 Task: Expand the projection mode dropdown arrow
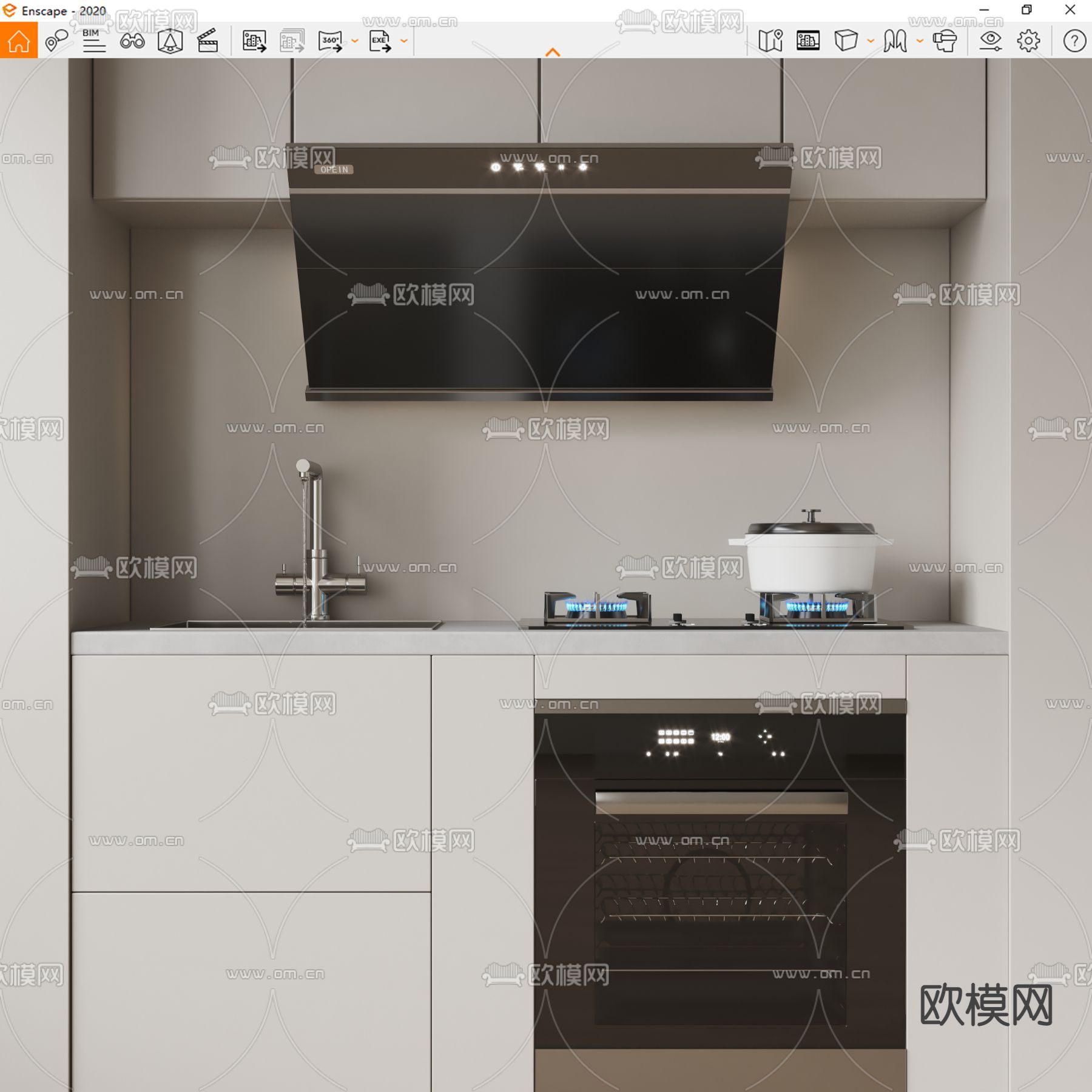(869, 41)
